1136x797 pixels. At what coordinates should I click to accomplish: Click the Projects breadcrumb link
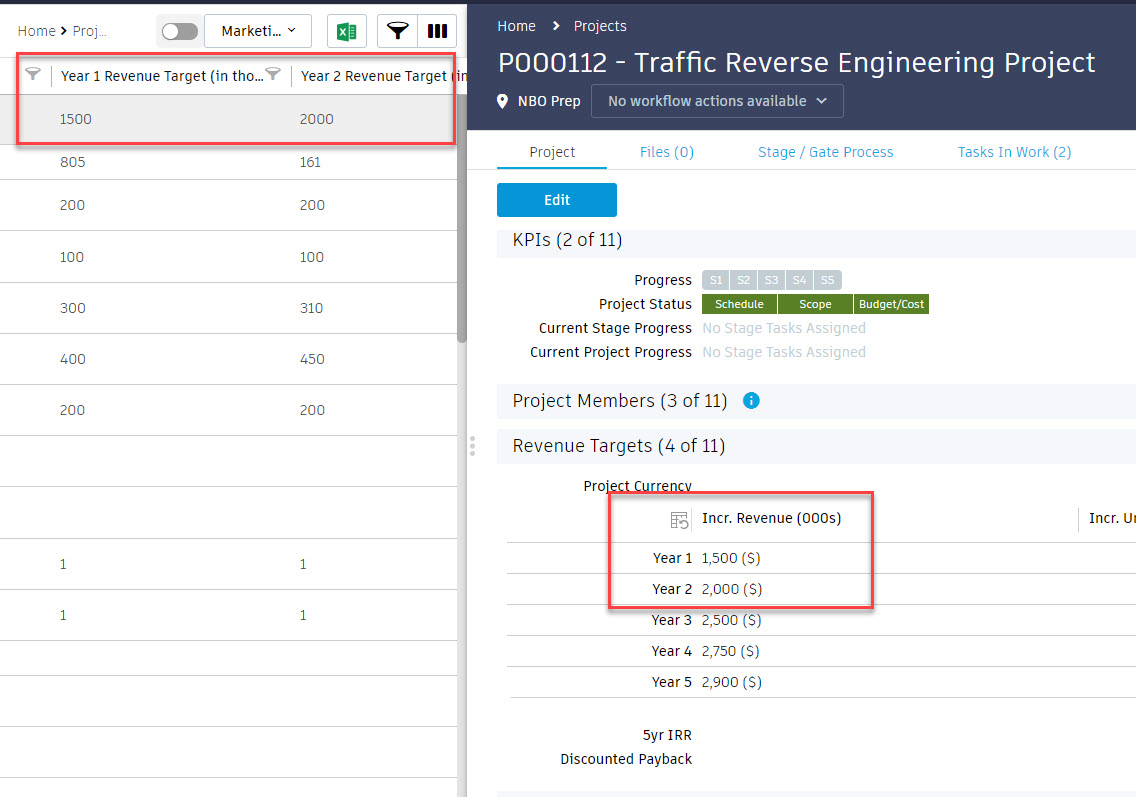click(x=600, y=26)
